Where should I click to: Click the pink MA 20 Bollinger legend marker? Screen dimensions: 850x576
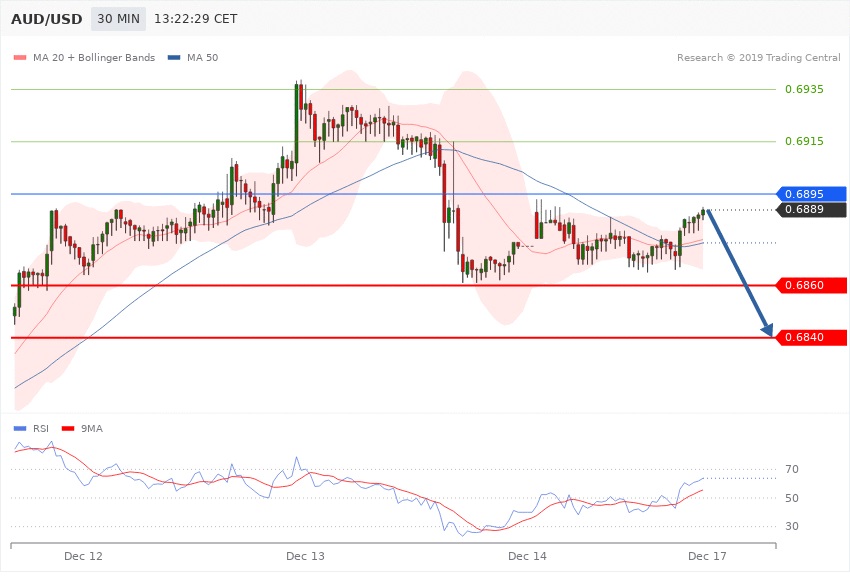tap(20, 58)
